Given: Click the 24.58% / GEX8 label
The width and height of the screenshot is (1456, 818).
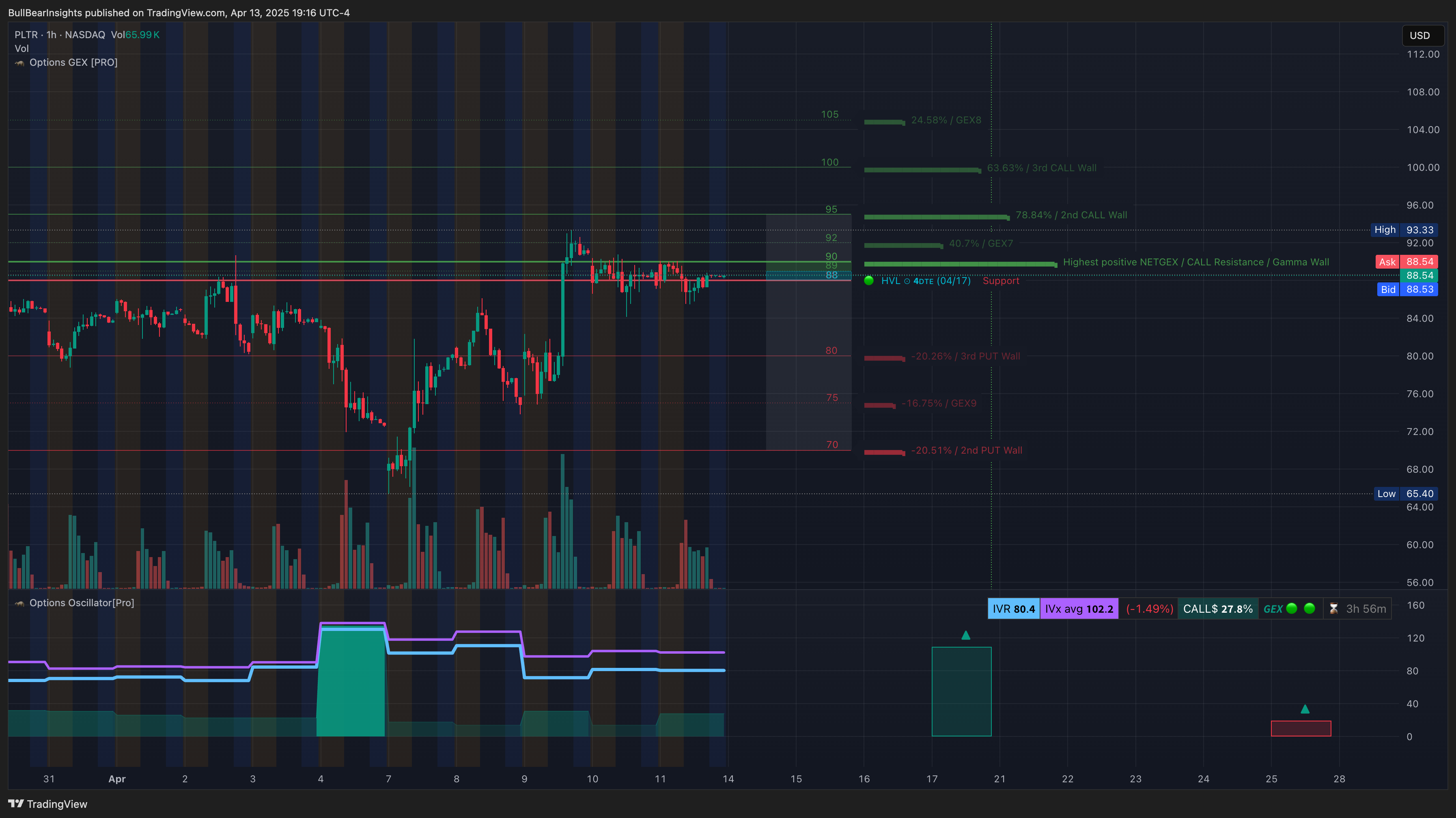Looking at the screenshot, I should 946,120.
